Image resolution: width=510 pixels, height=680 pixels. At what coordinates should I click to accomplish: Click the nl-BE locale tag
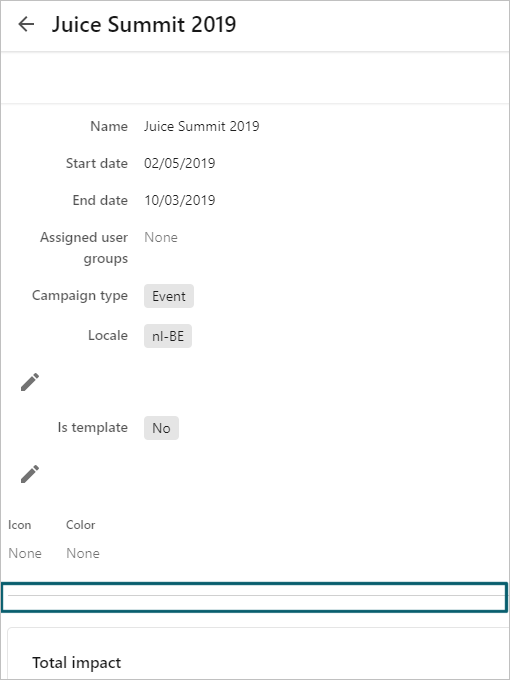tap(168, 336)
